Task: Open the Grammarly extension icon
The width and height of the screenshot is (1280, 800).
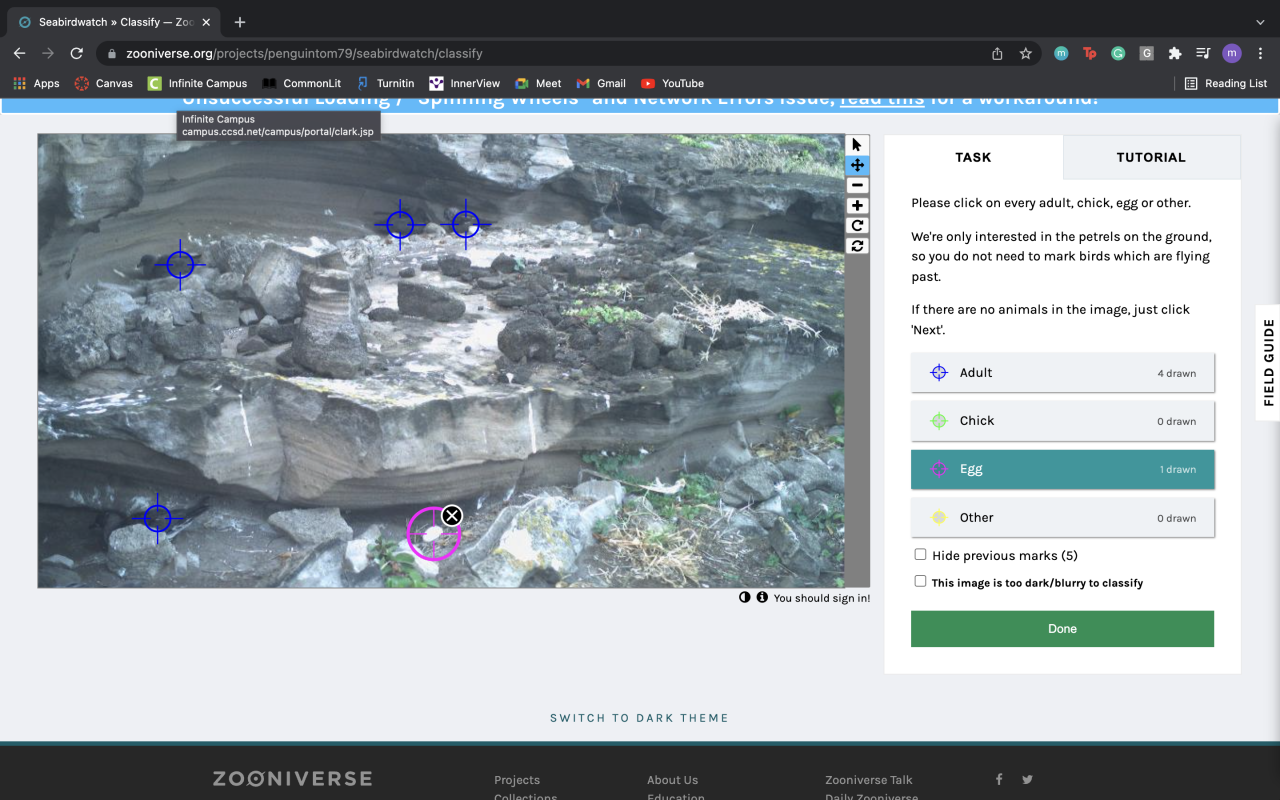Action: pos(1118,53)
